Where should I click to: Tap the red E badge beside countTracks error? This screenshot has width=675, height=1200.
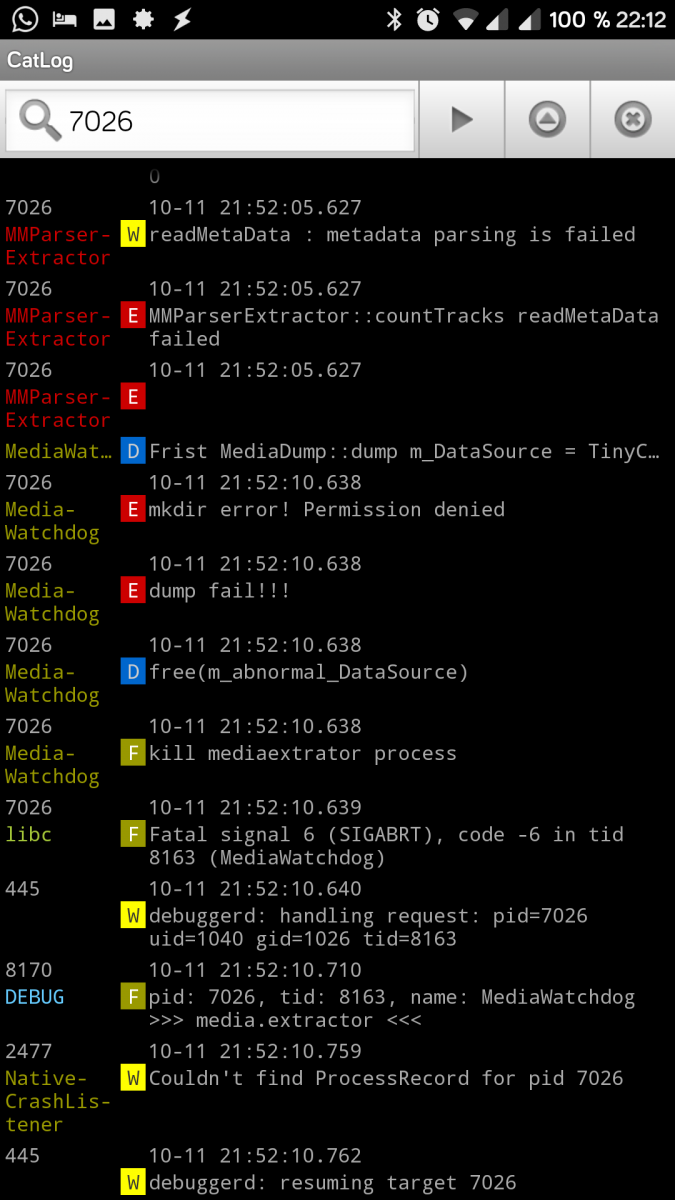point(133,316)
